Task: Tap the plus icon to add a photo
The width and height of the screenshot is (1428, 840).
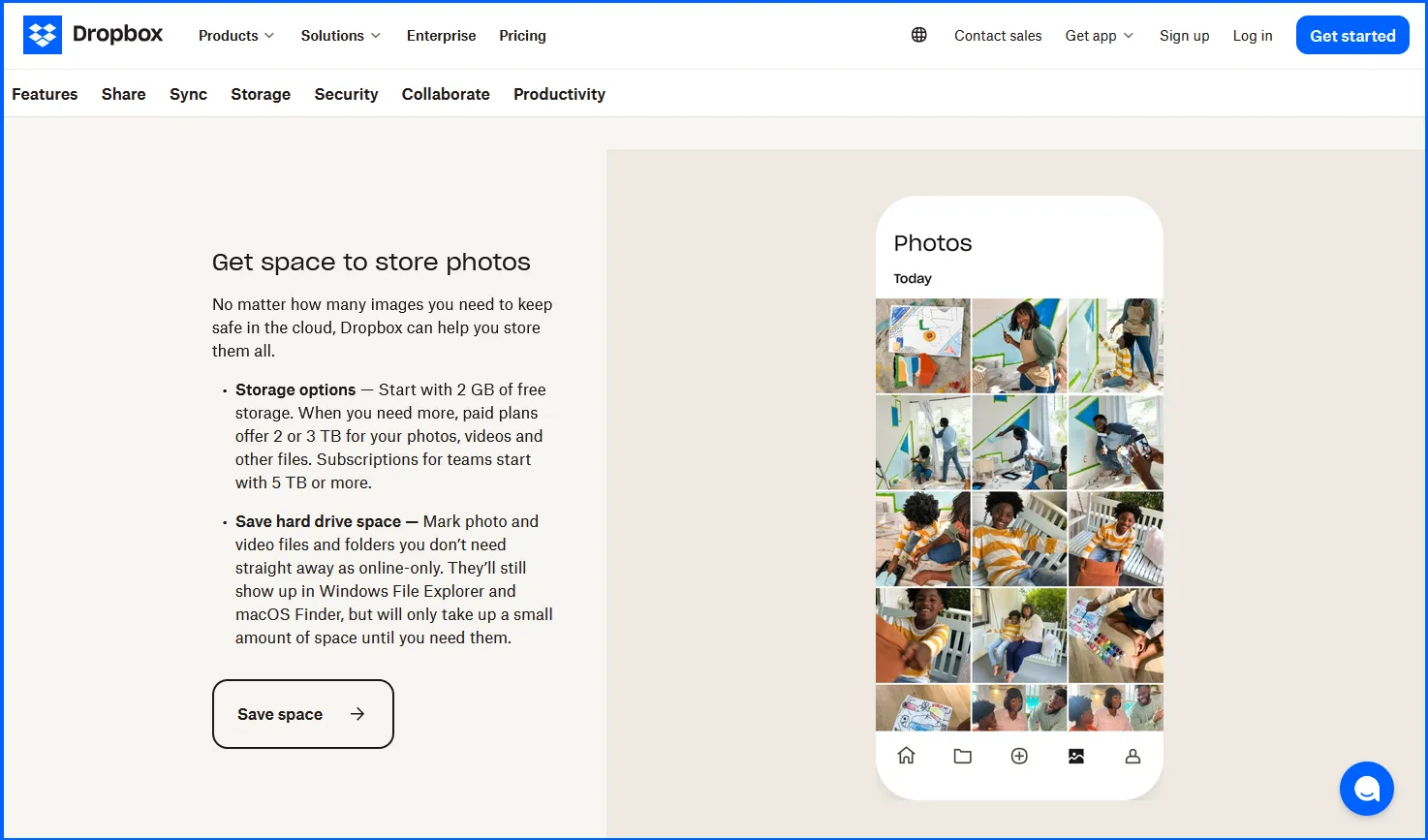Action: pos(1019,756)
